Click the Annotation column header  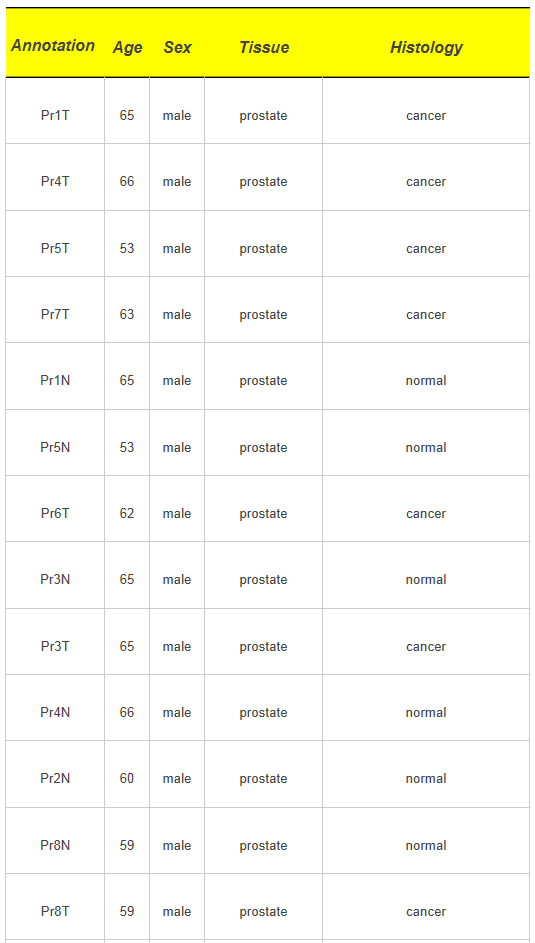click(53, 46)
